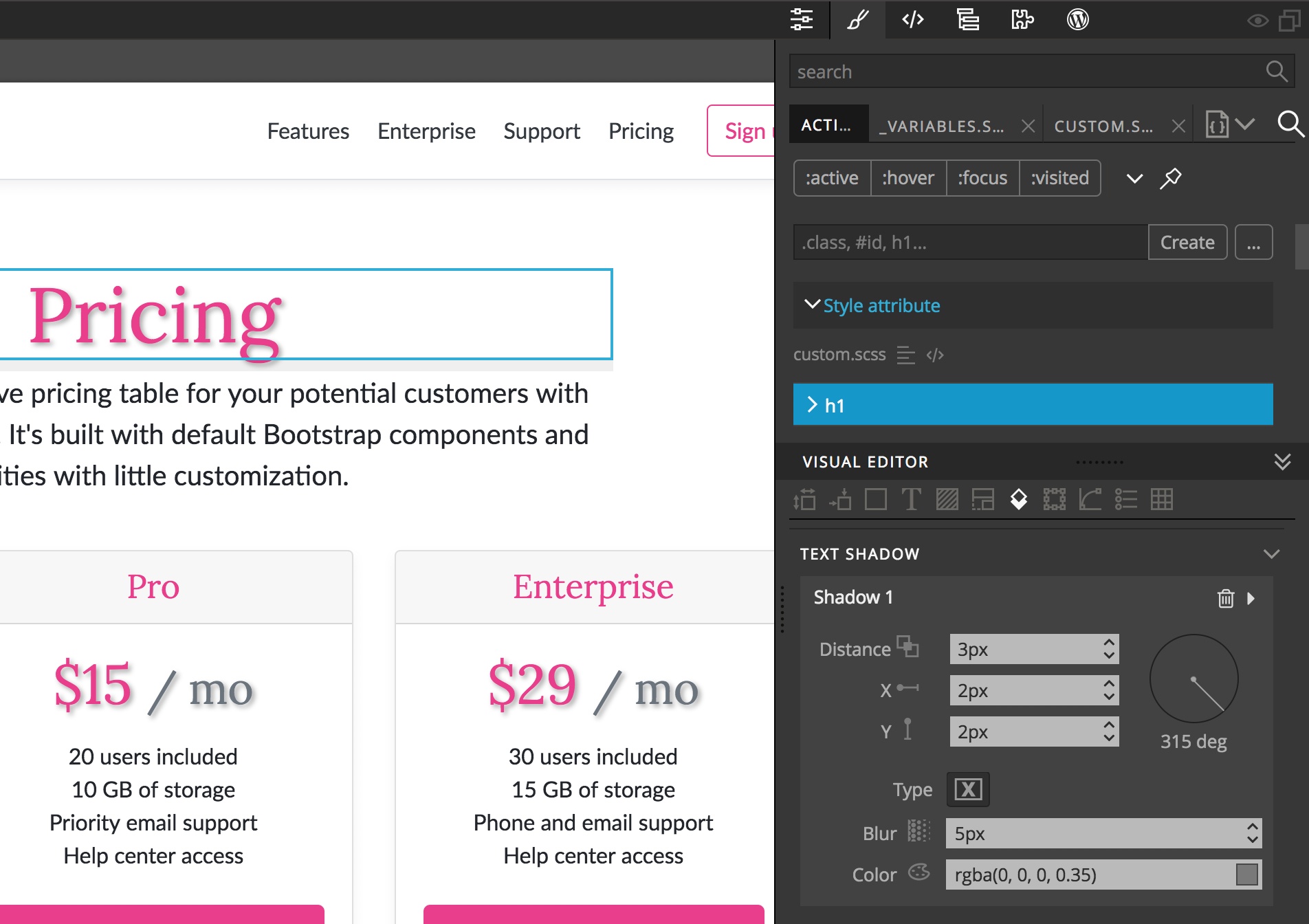Image resolution: width=1309 pixels, height=924 pixels.
Task: Open the stylesheet dropdown chevron
Action: (x=1245, y=124)
